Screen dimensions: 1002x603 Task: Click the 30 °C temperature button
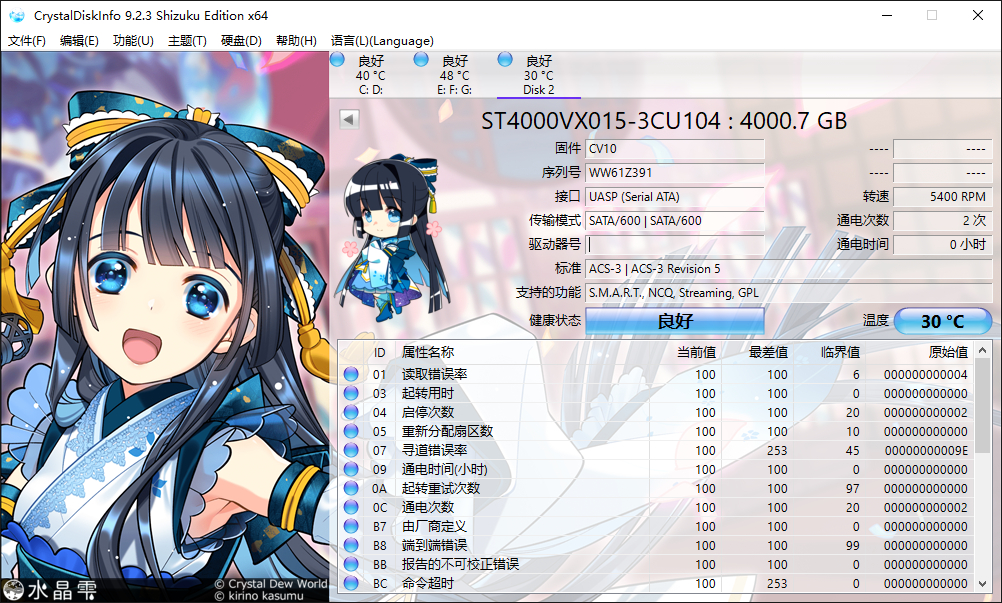(x=943, y=321)
